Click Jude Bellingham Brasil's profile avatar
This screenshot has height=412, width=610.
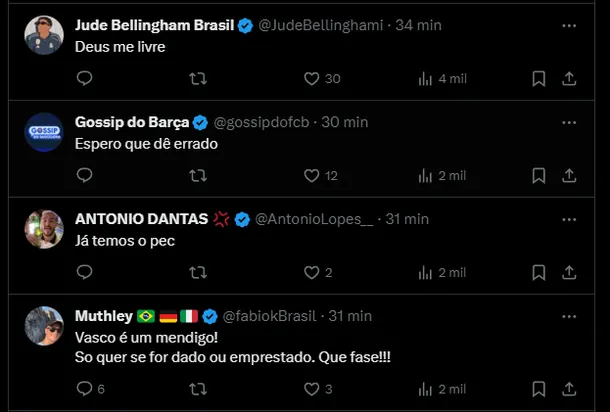[44, 35]
